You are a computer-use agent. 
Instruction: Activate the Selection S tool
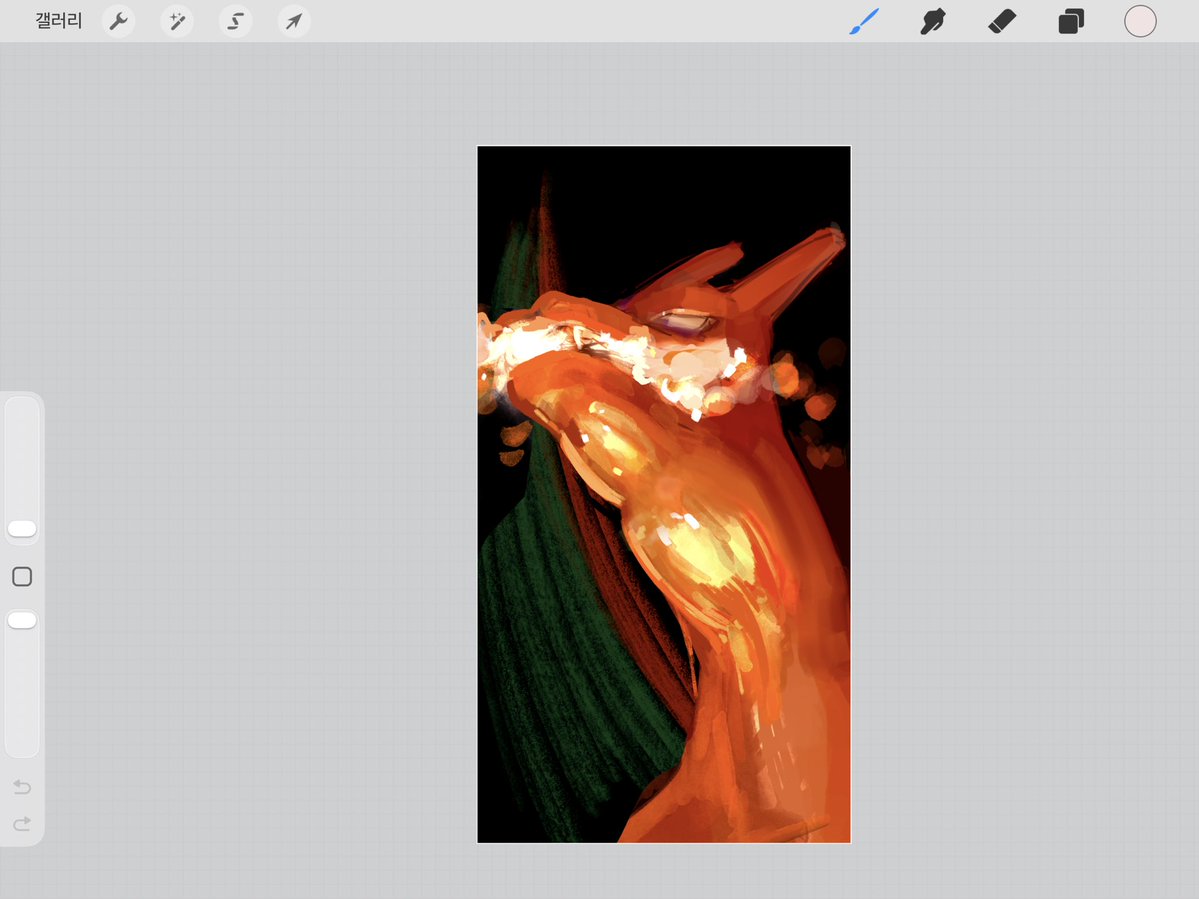point(236,21)
